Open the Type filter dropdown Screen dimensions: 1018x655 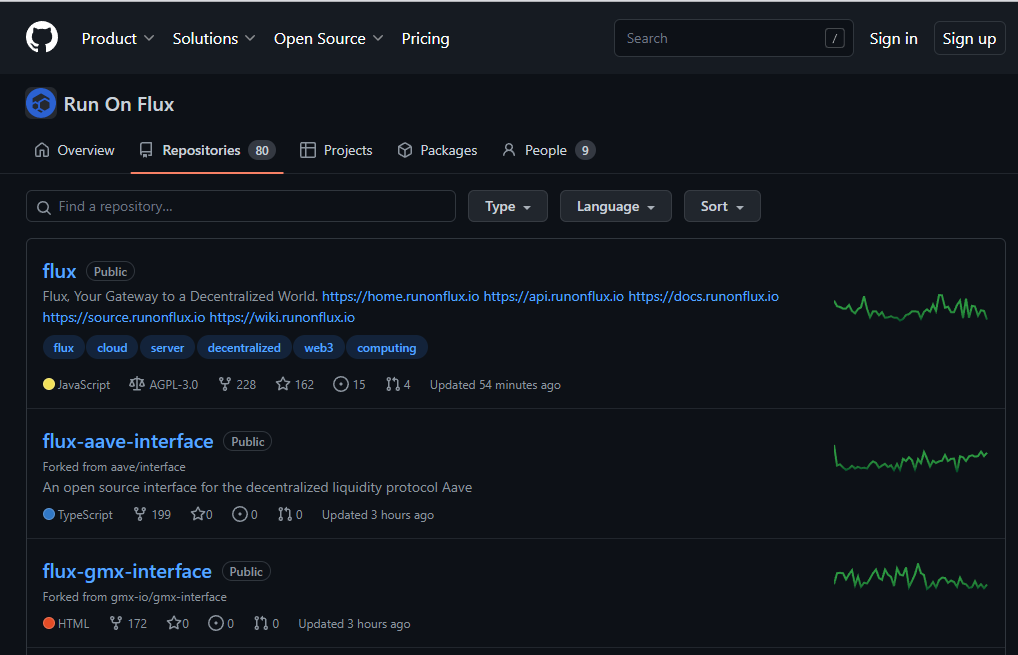tap(508, 206)
